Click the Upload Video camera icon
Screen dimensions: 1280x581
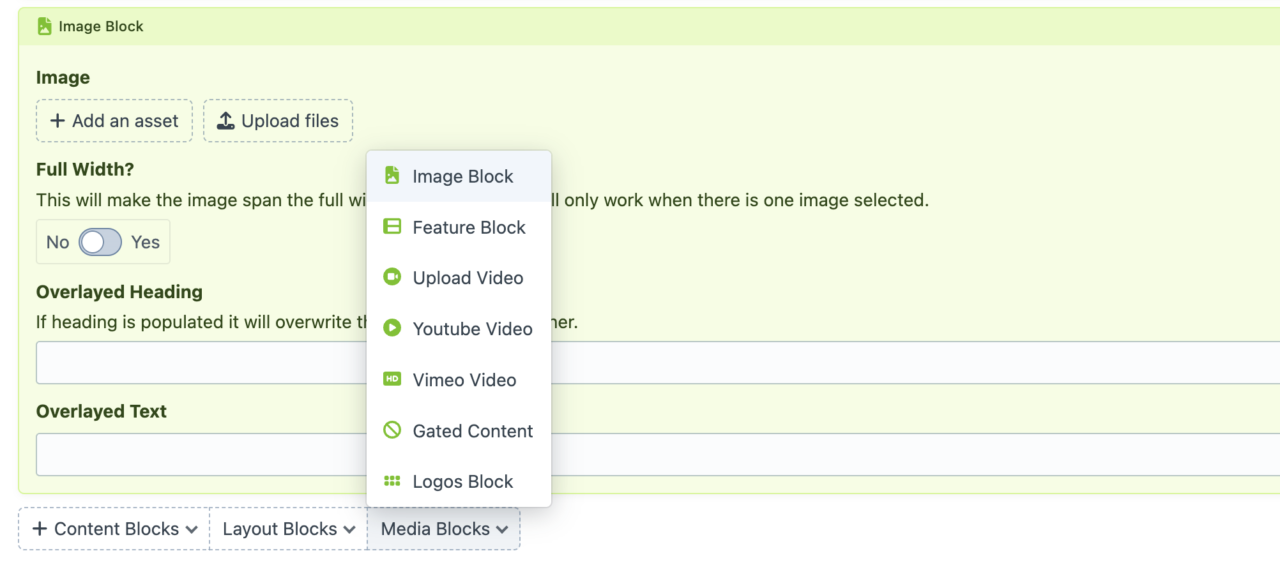(x=392, y=278)
